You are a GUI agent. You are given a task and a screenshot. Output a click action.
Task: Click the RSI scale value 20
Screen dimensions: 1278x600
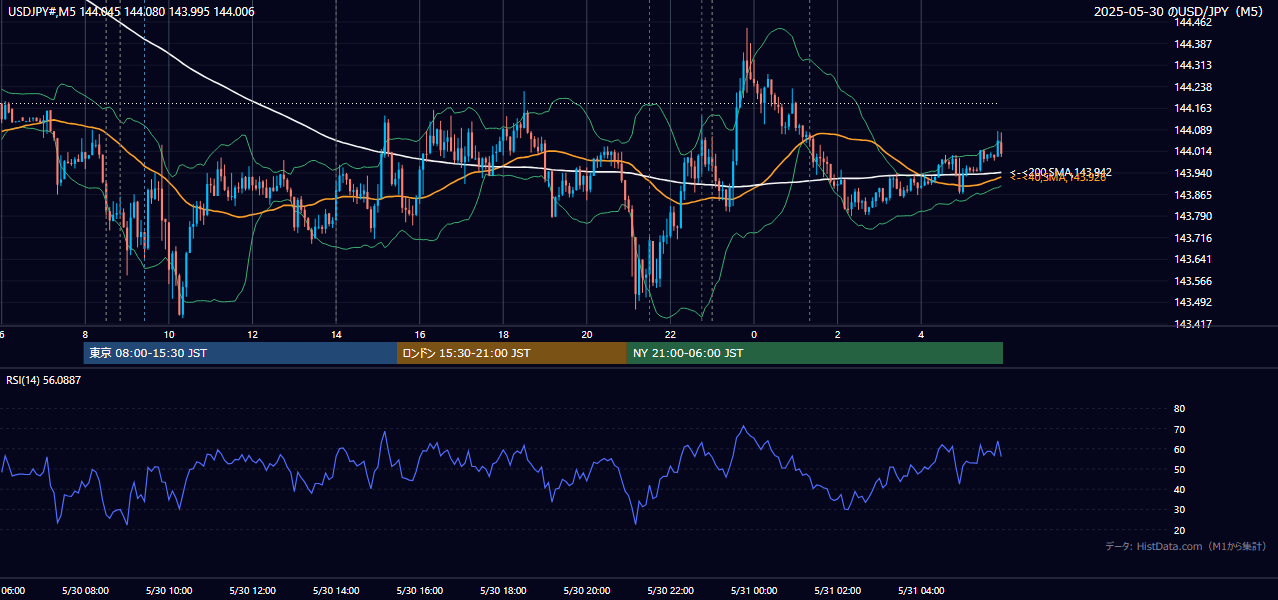click(1179, 530)
